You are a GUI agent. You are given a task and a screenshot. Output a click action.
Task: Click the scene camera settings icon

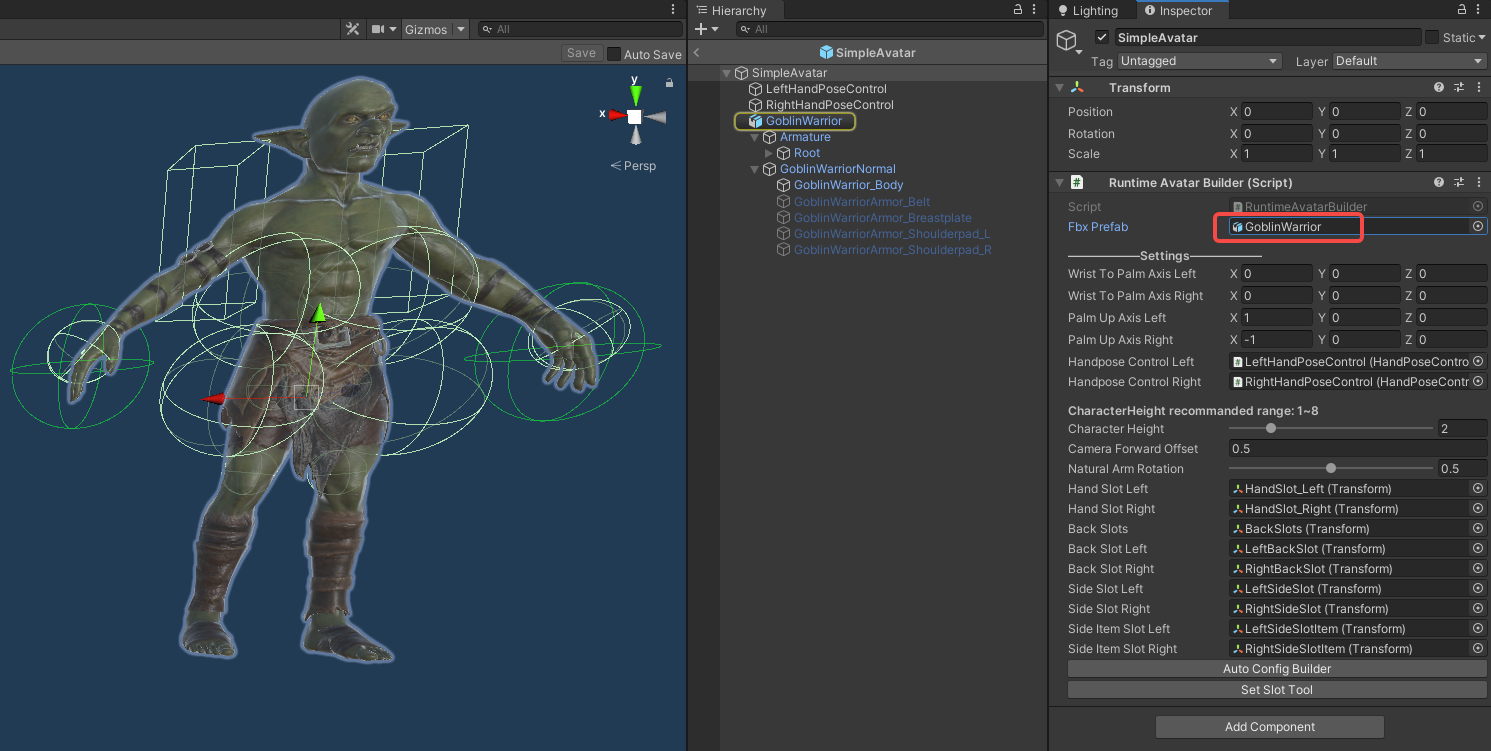click(379, 29)
